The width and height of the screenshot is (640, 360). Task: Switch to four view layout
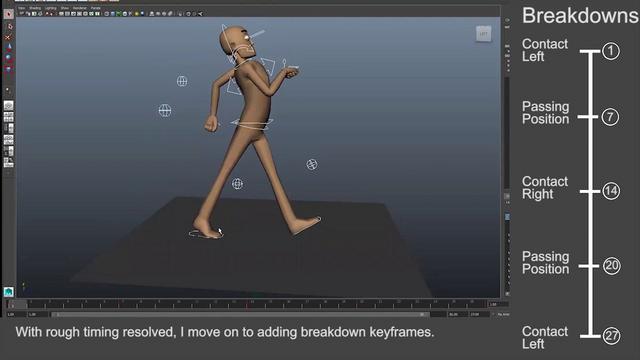click(9, 117)
